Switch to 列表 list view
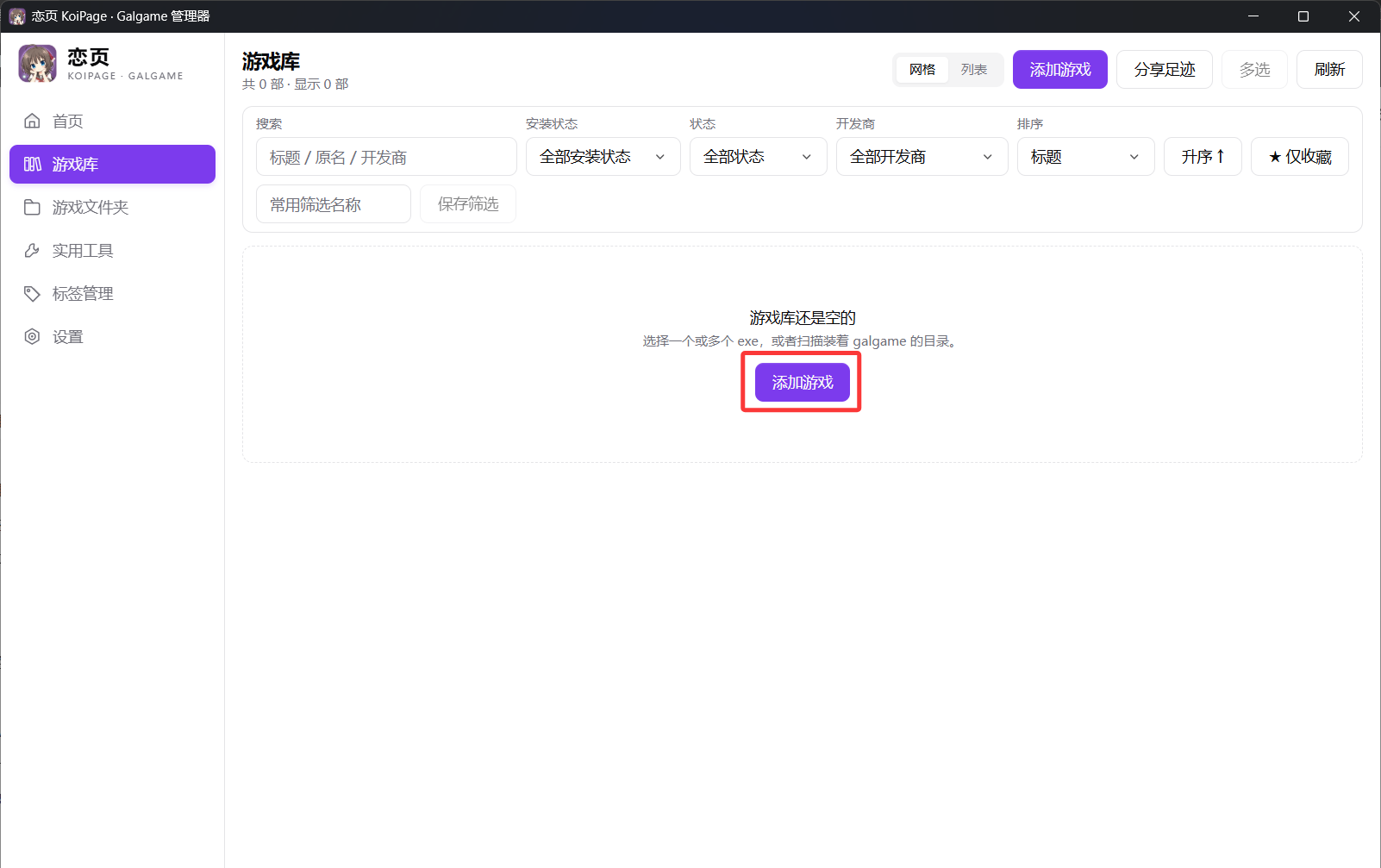 pos(974,70)
